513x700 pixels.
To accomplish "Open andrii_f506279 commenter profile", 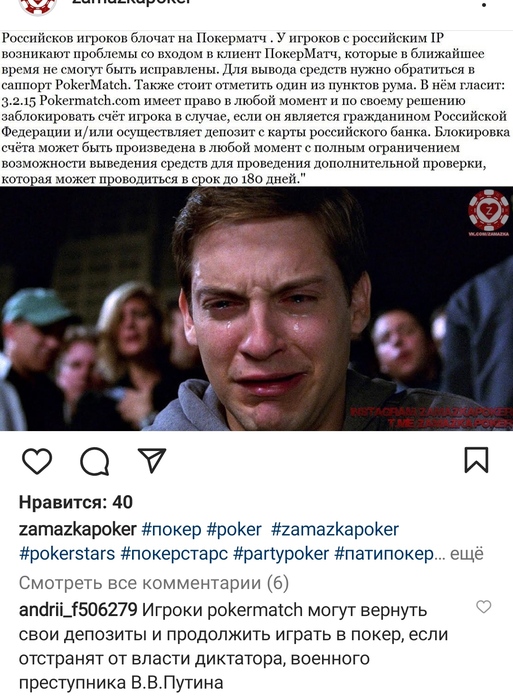I will (78, 610).
